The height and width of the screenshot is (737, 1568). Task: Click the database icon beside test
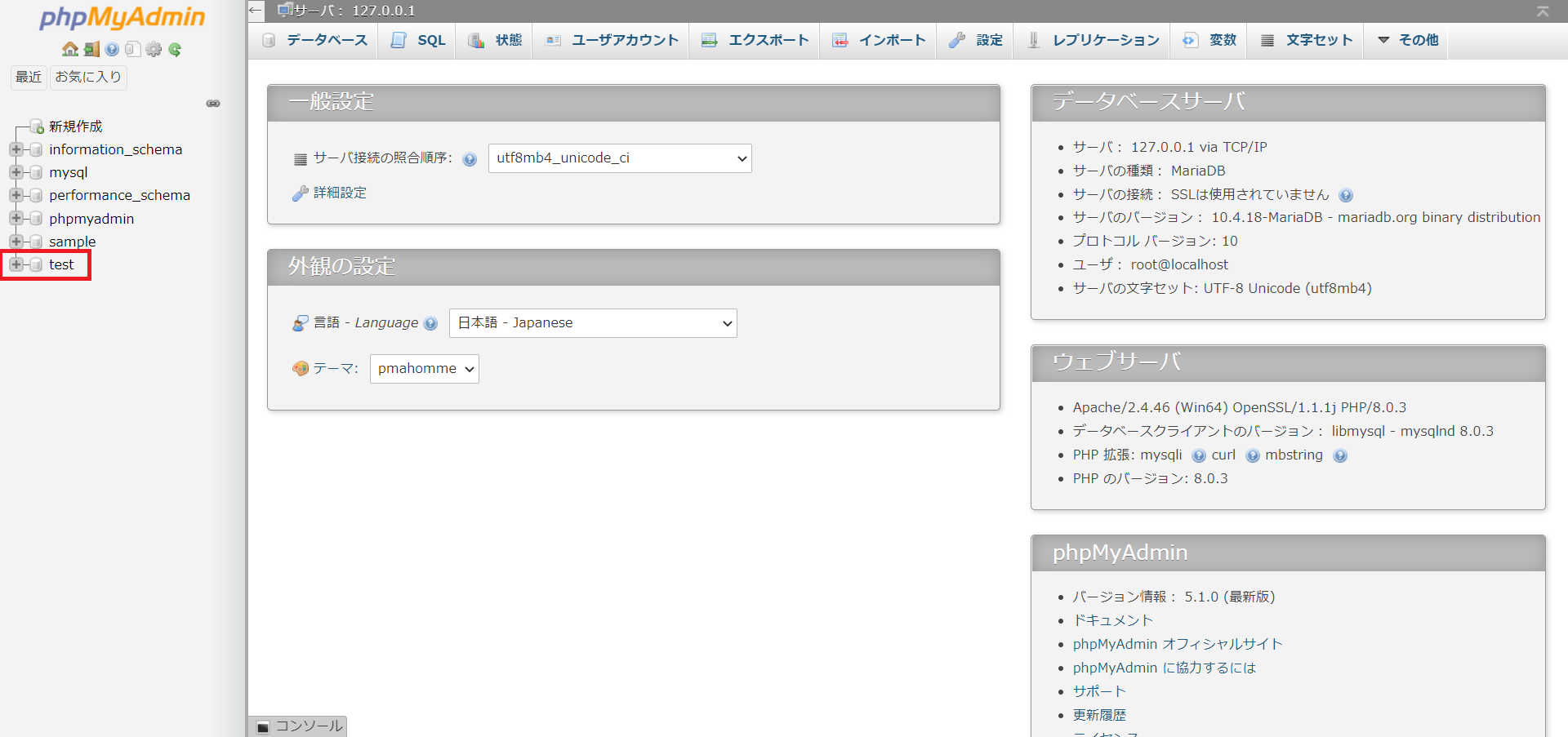(x=36, y=264)
